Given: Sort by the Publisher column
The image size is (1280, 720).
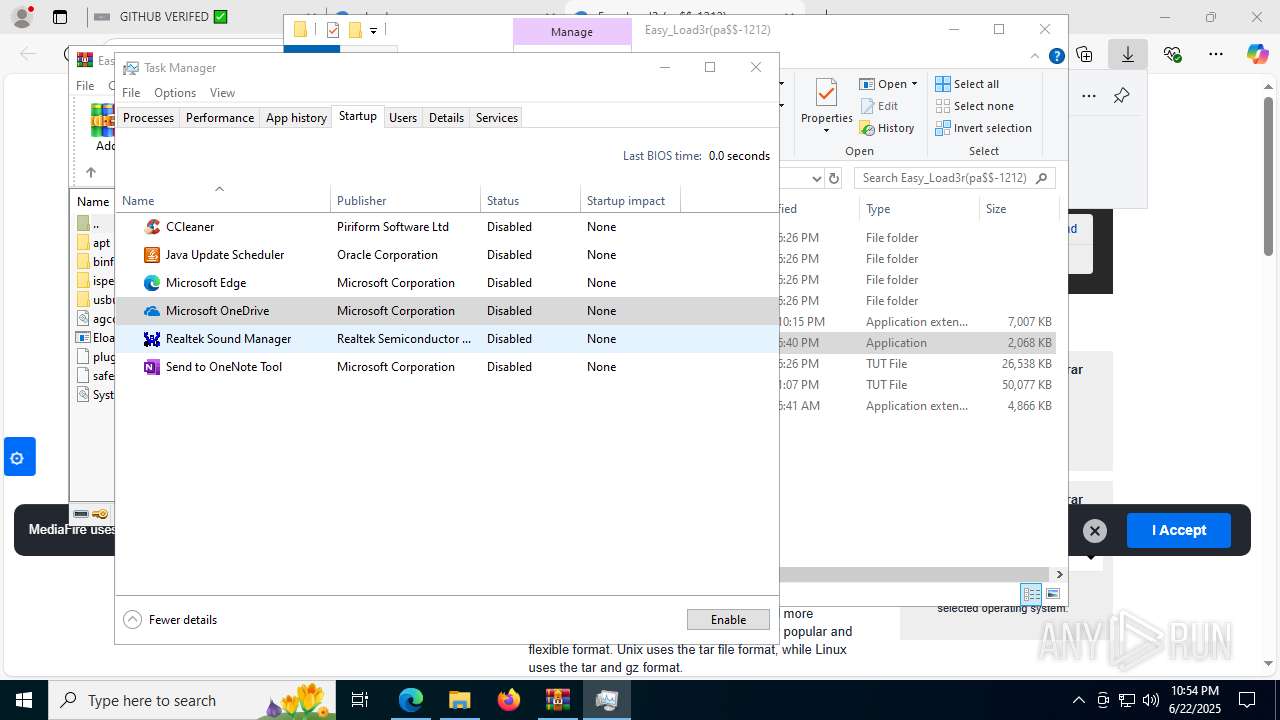Looking at the screenshot, I should (x=405, y=201).
